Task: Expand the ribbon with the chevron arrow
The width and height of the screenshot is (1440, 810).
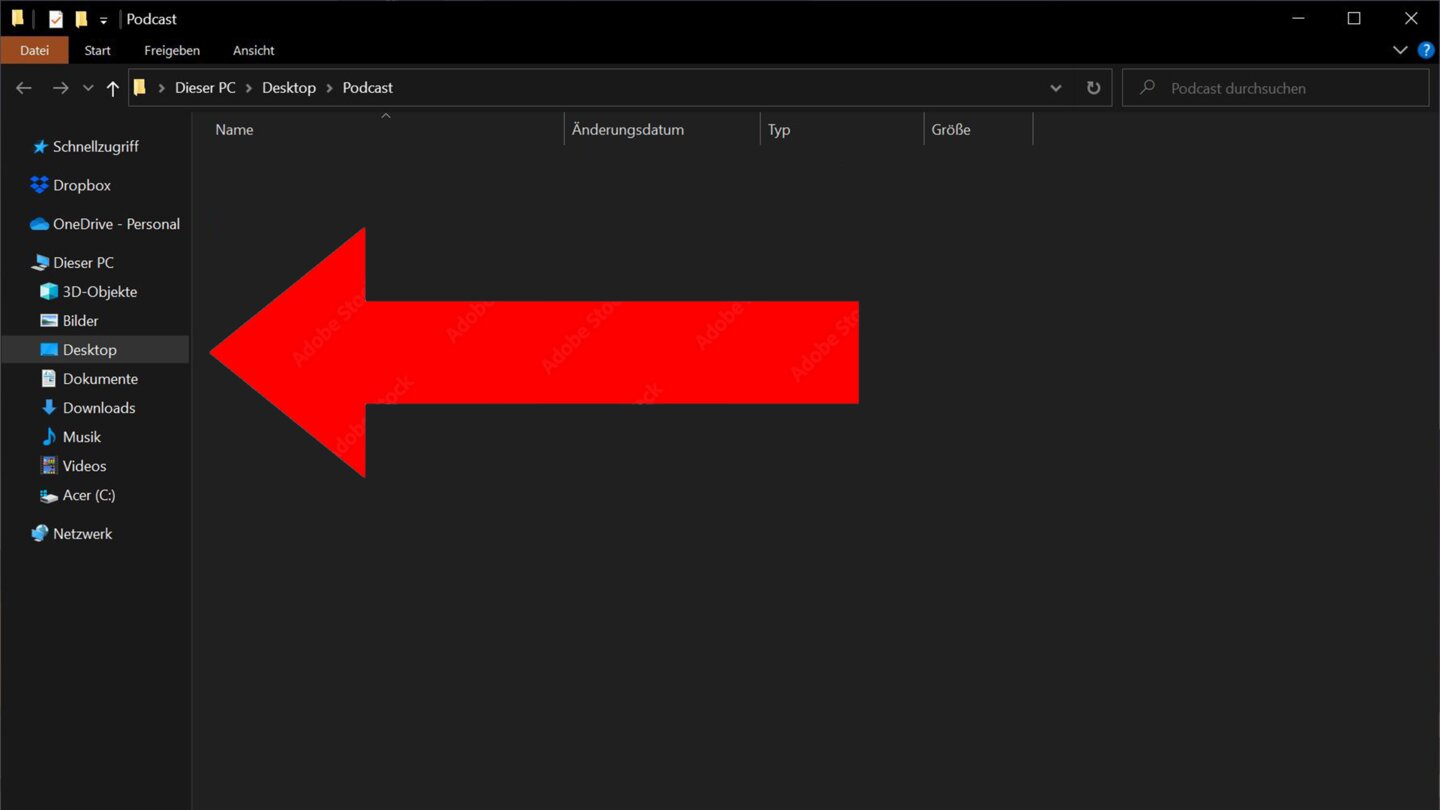Action: click(1400, 50)
